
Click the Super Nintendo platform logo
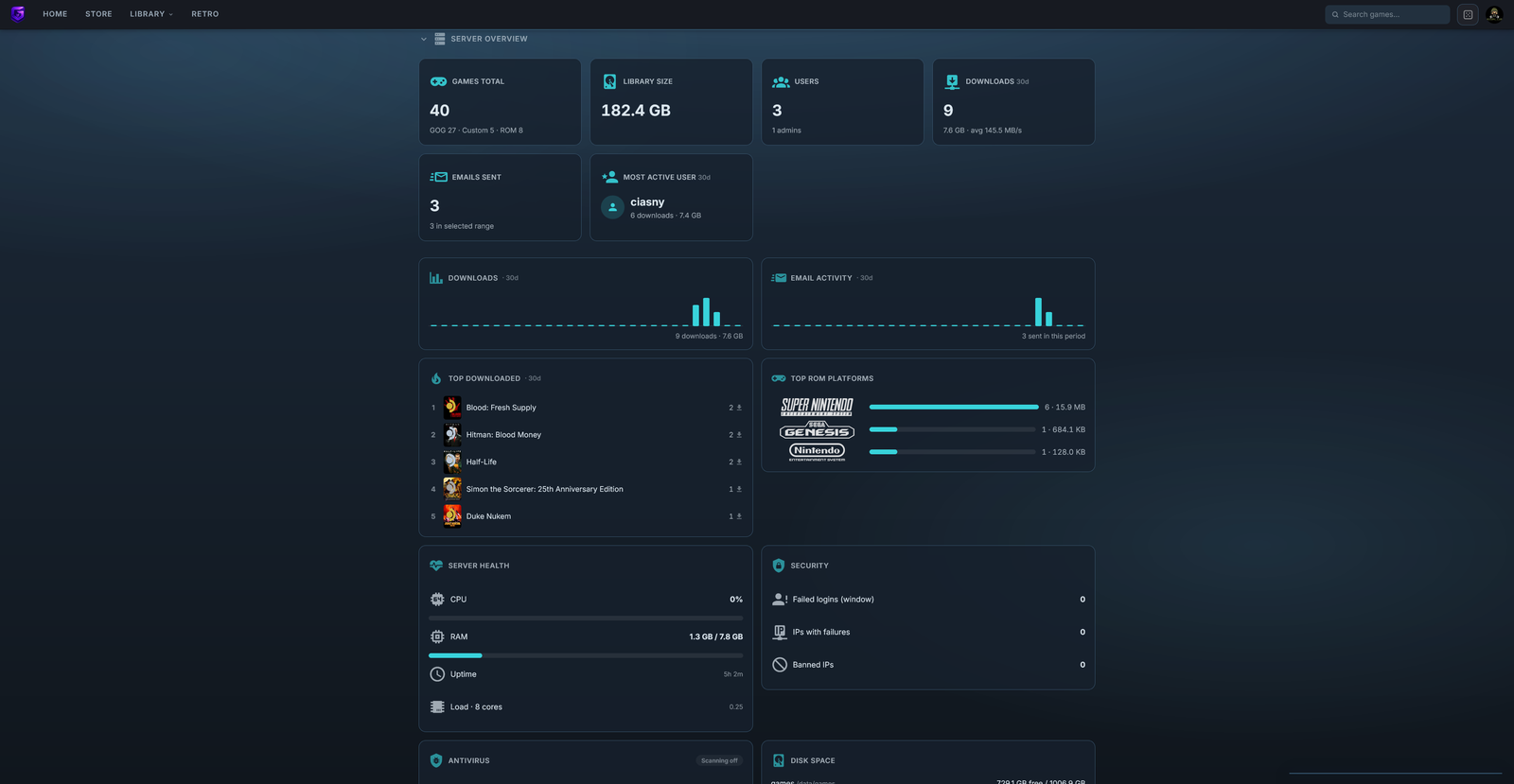click(817, 407)
